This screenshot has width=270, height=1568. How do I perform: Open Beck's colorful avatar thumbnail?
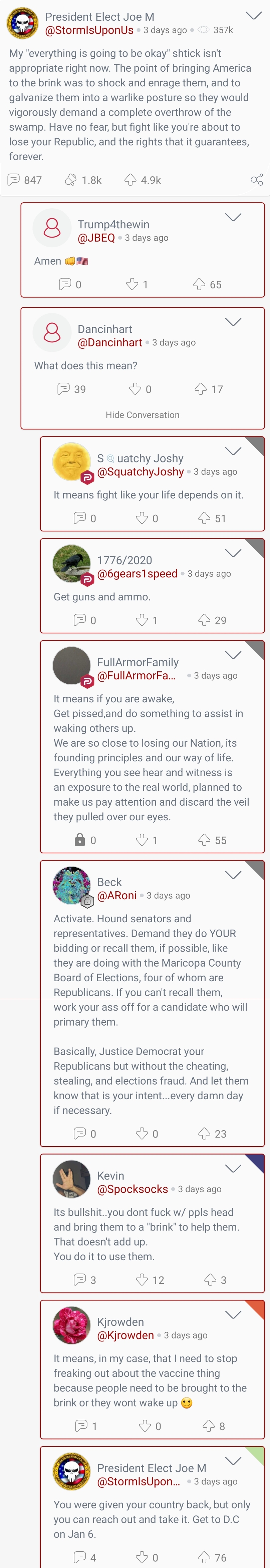coord(72,885)
